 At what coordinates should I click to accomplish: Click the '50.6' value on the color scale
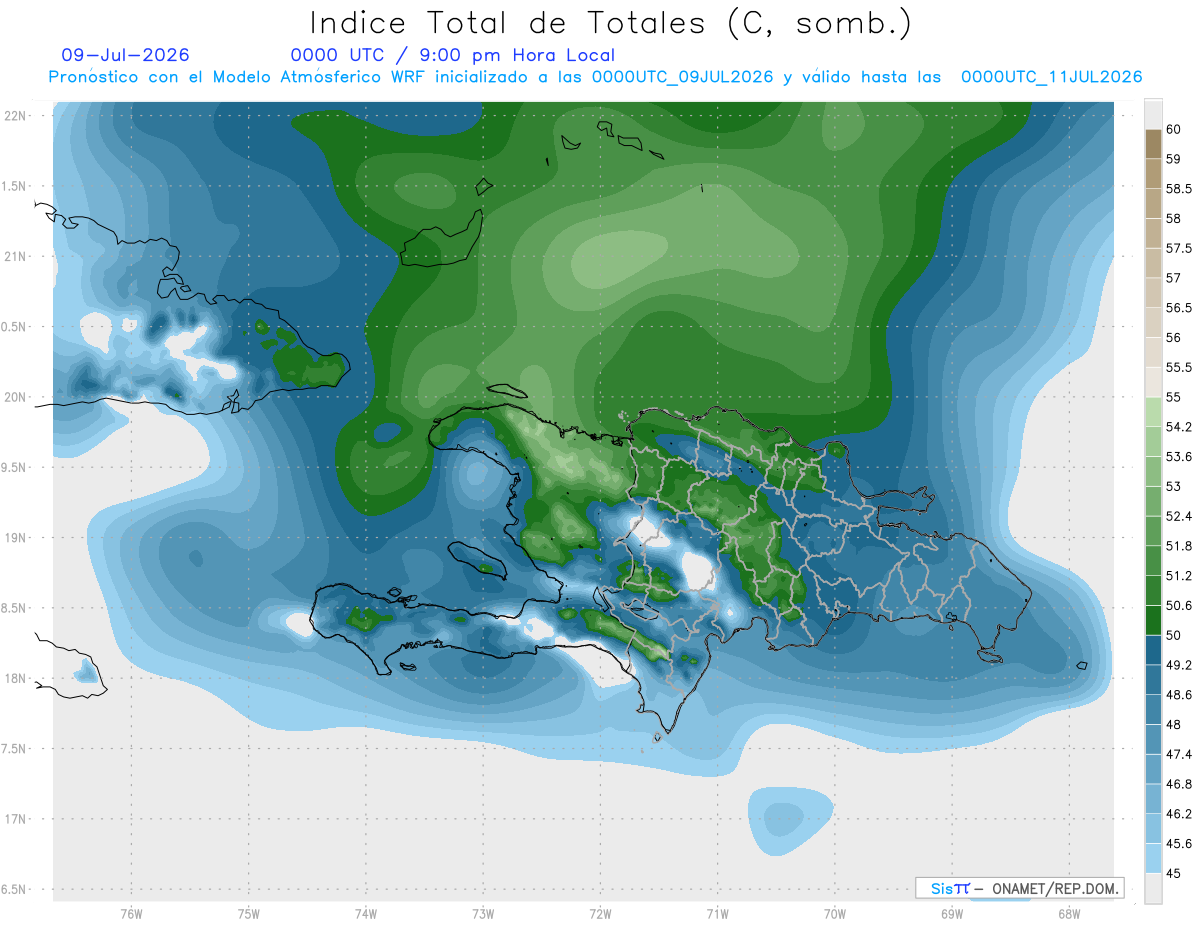point(1179,605)
